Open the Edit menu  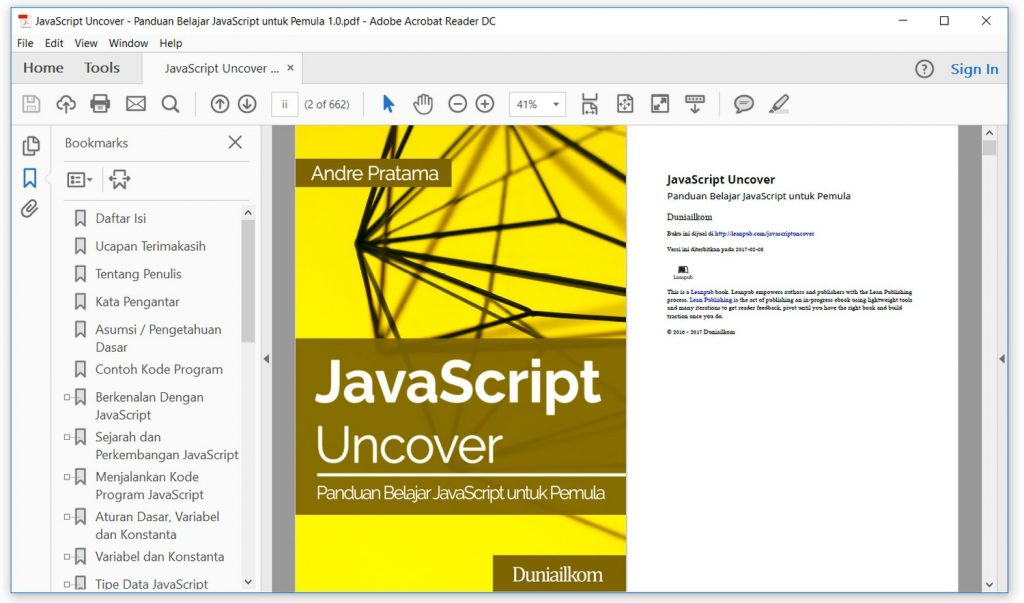(54, 43)
